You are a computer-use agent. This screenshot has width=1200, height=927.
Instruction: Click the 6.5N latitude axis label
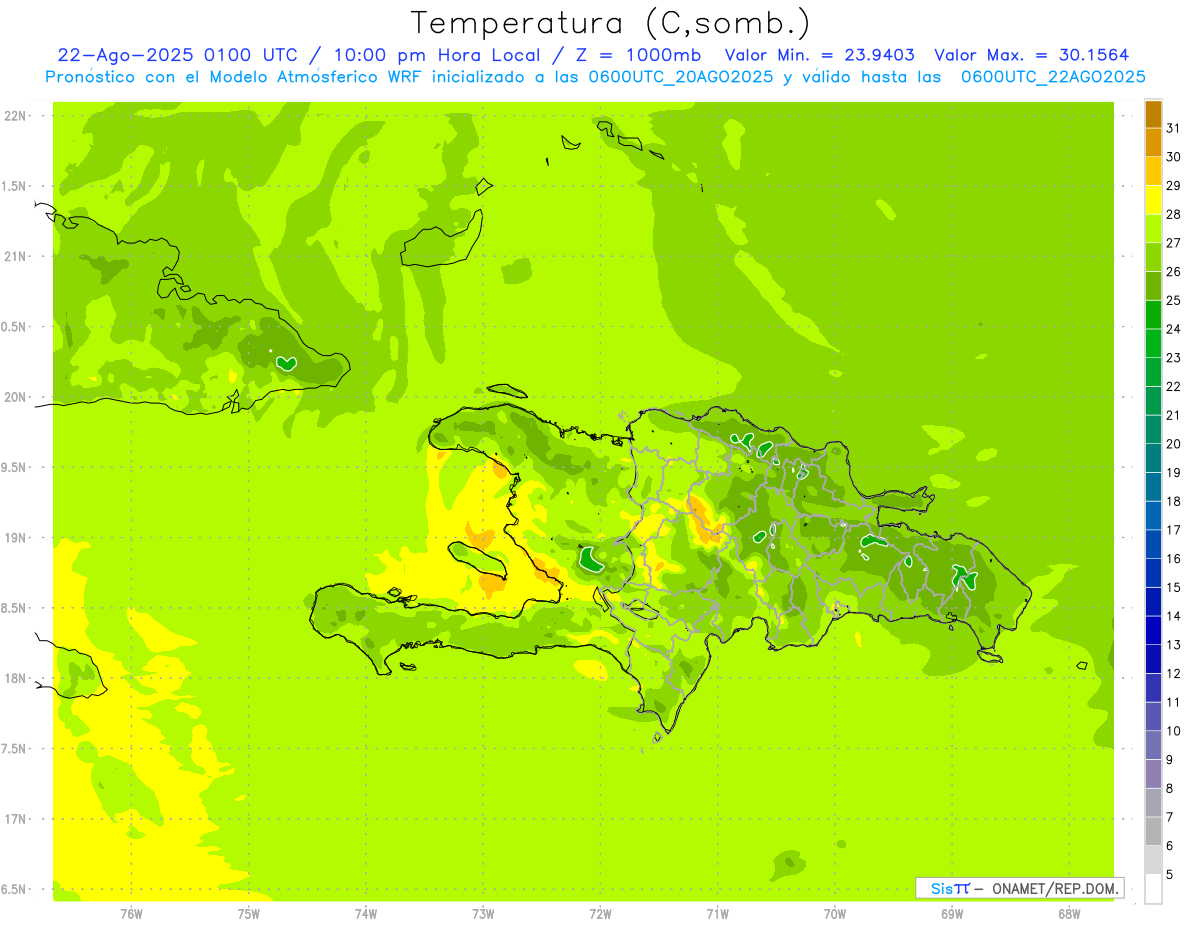click(x=15, y=889)
